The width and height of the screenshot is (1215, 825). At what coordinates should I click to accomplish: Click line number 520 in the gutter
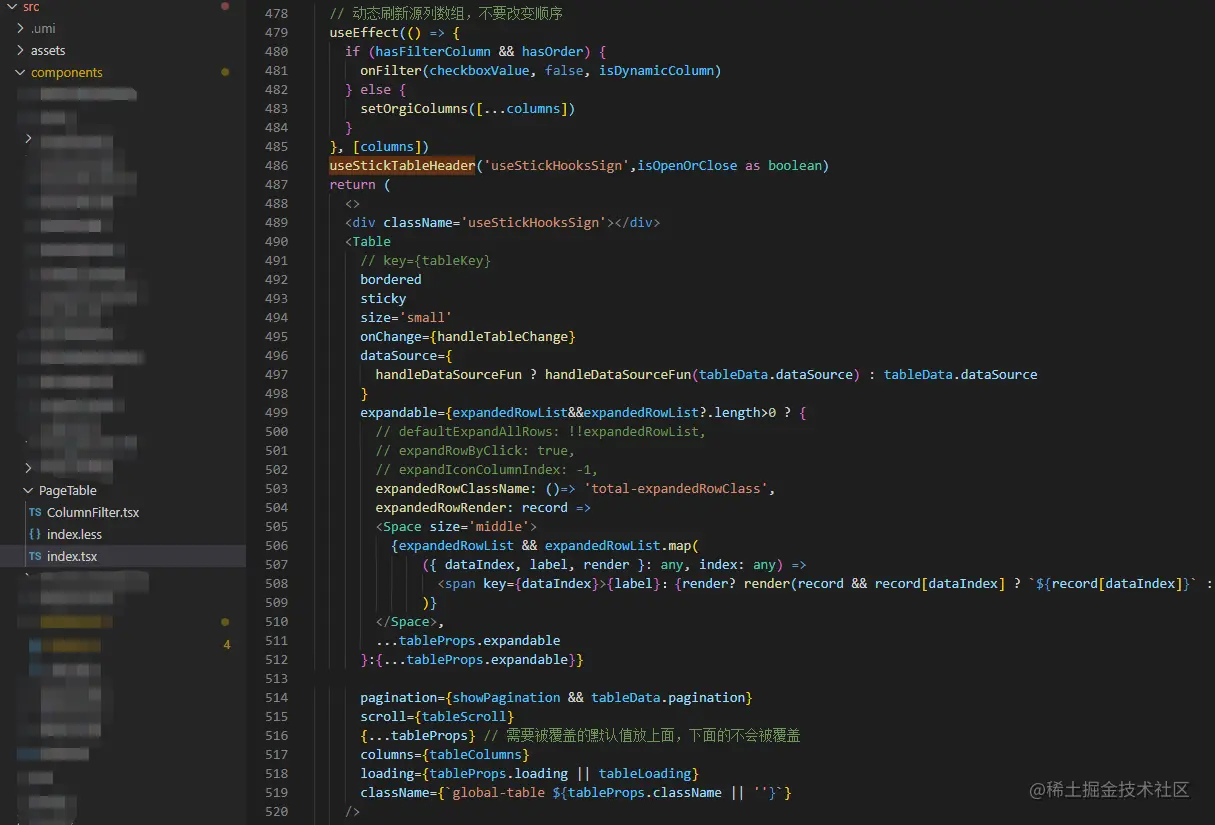[276, 811]
